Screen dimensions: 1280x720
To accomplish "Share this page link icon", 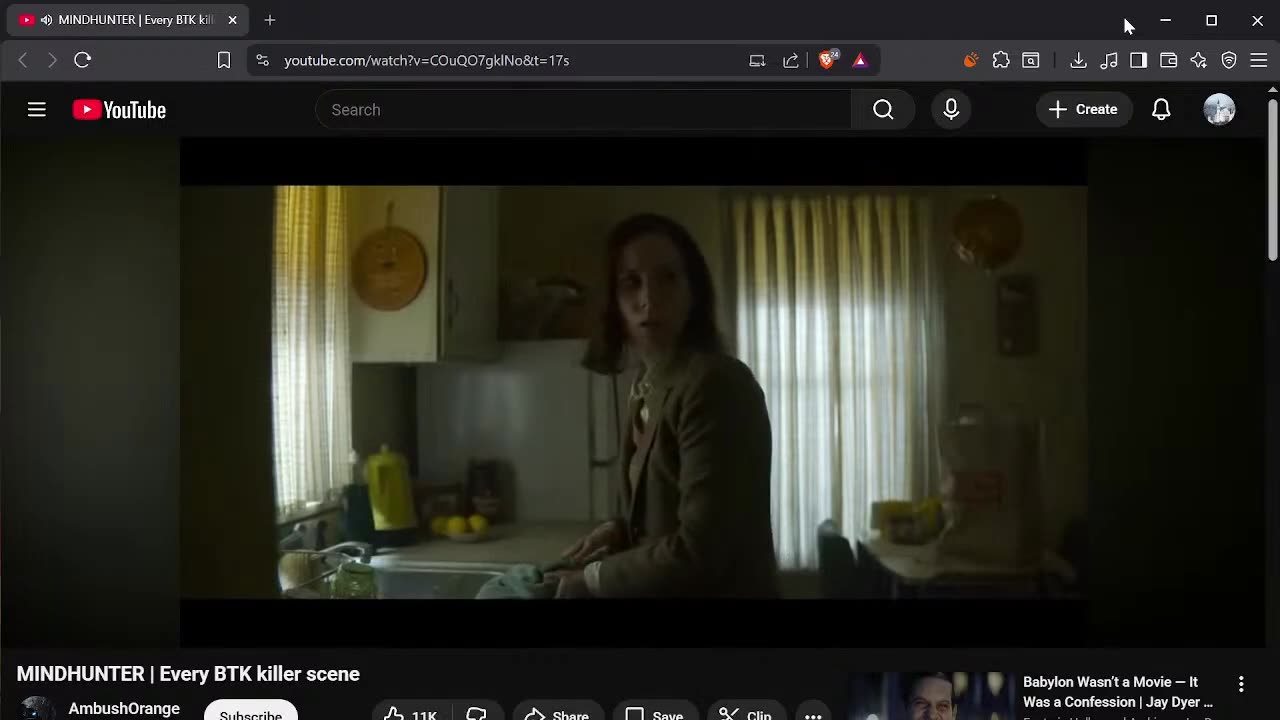I will 791,61.
